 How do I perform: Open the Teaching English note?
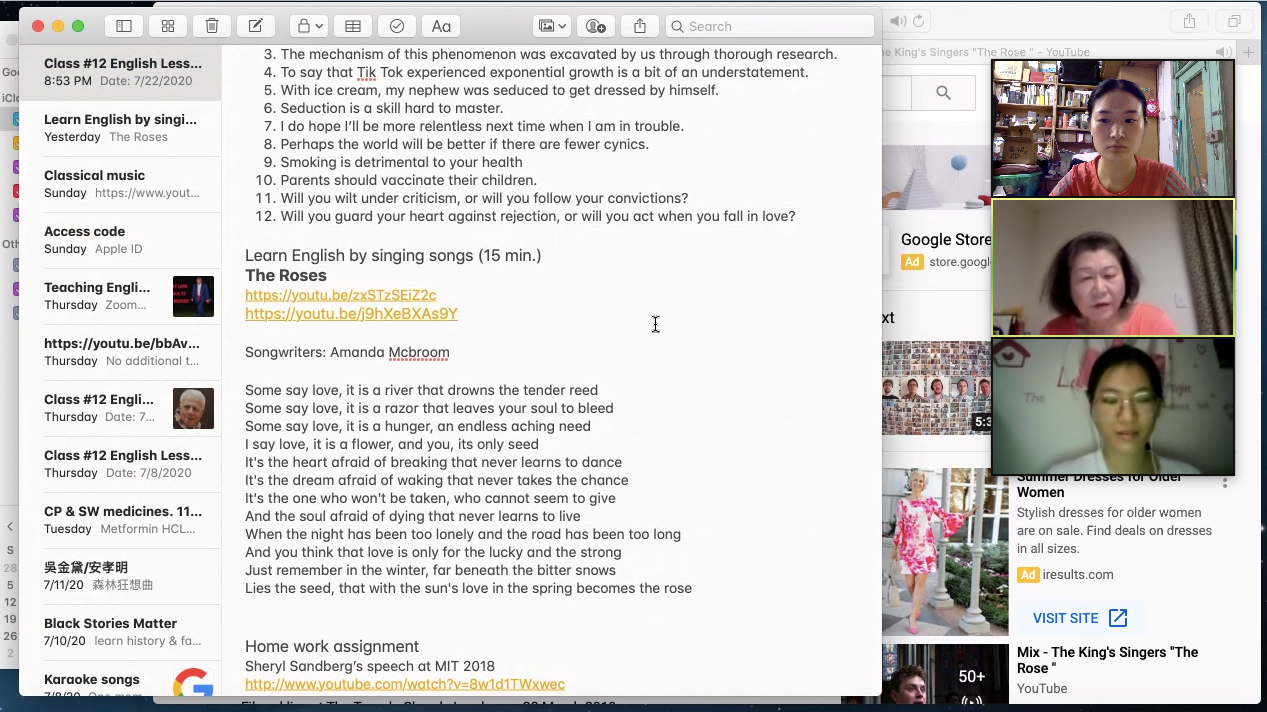pos(123,296)
